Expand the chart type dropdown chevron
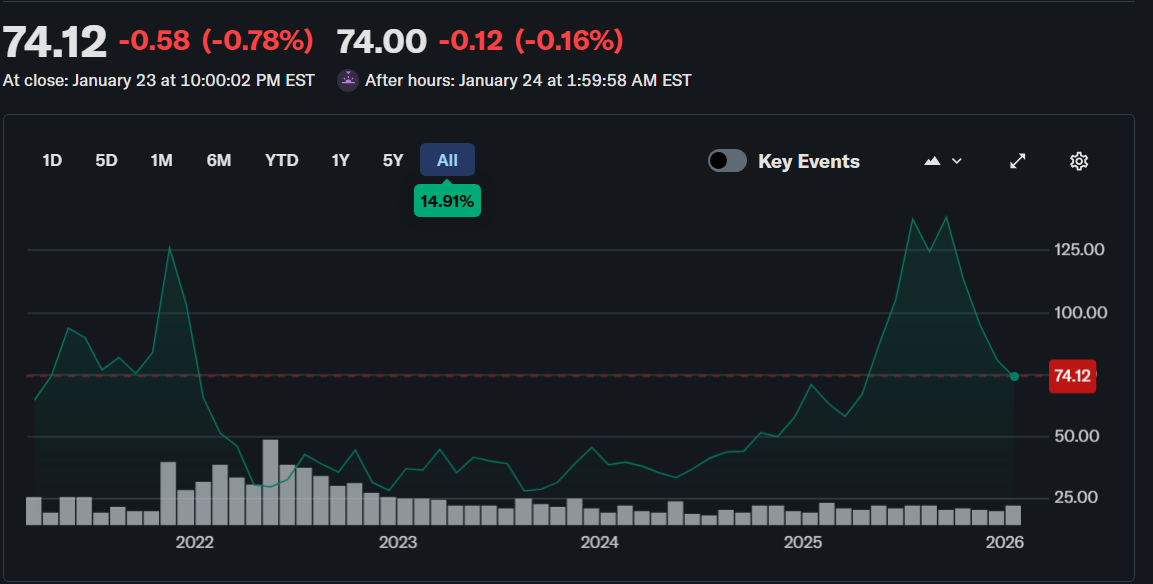The height and width of the screenshot is (584, 1153). click(x=957, y=161)
